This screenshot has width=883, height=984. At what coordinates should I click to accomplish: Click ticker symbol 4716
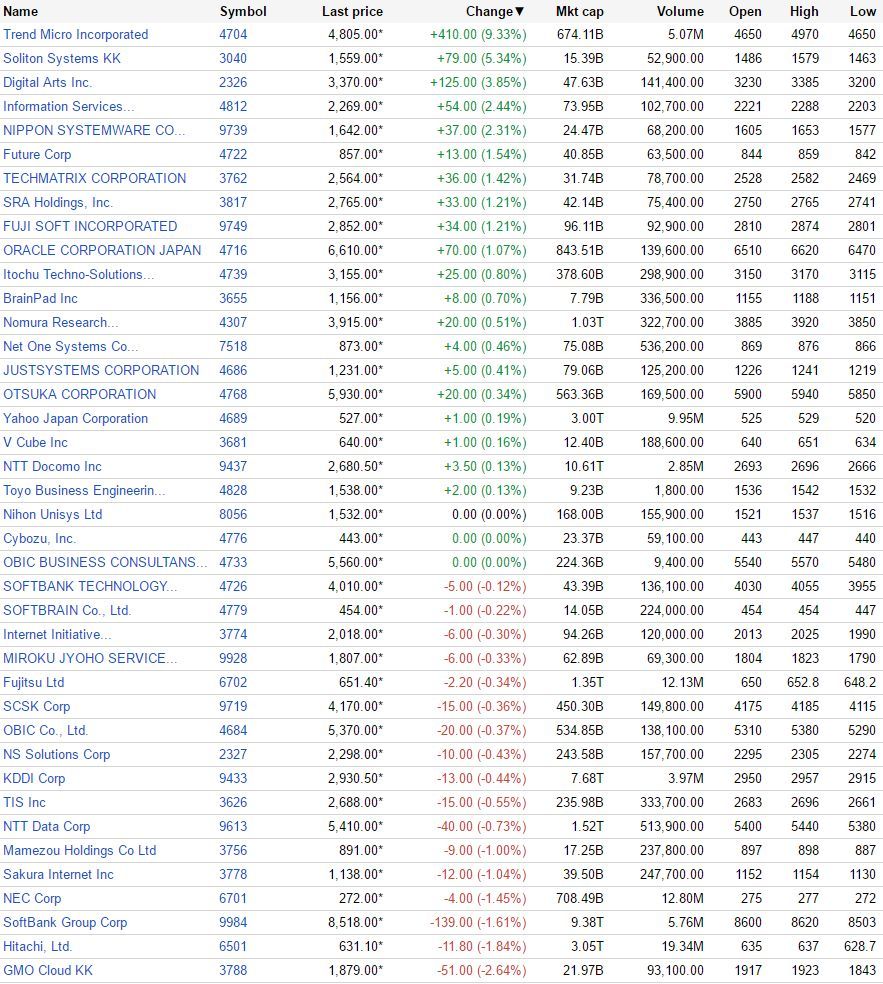pyautogui.click(x=233, y=250)
